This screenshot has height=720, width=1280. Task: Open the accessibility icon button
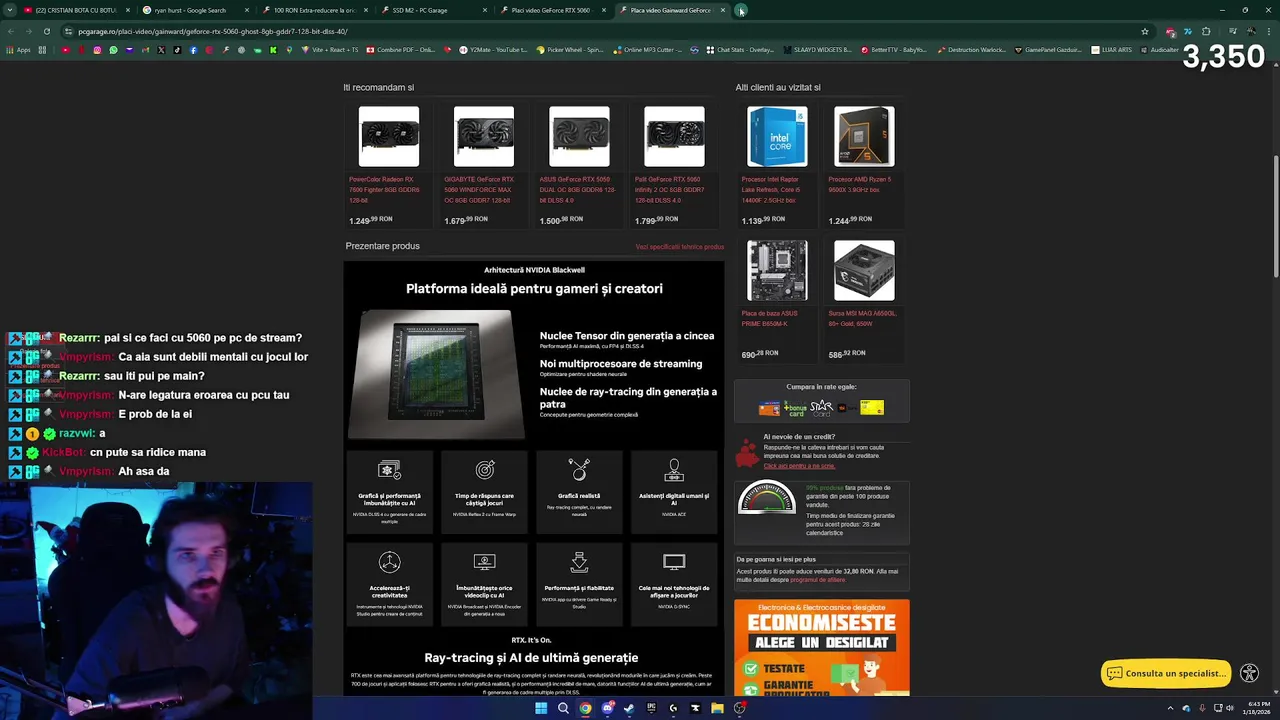point(1249,673)
